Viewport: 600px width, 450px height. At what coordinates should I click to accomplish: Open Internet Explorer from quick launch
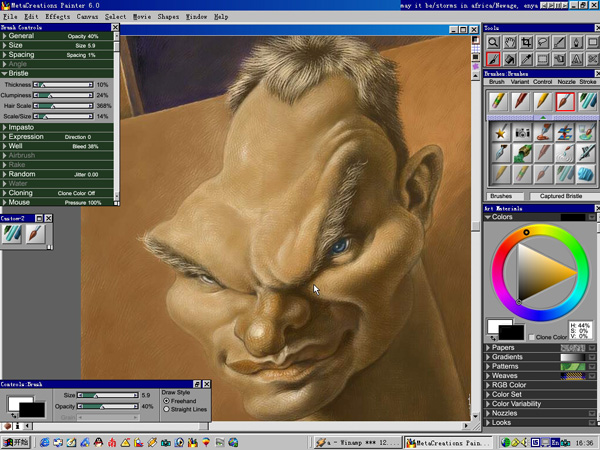point(45,443)
